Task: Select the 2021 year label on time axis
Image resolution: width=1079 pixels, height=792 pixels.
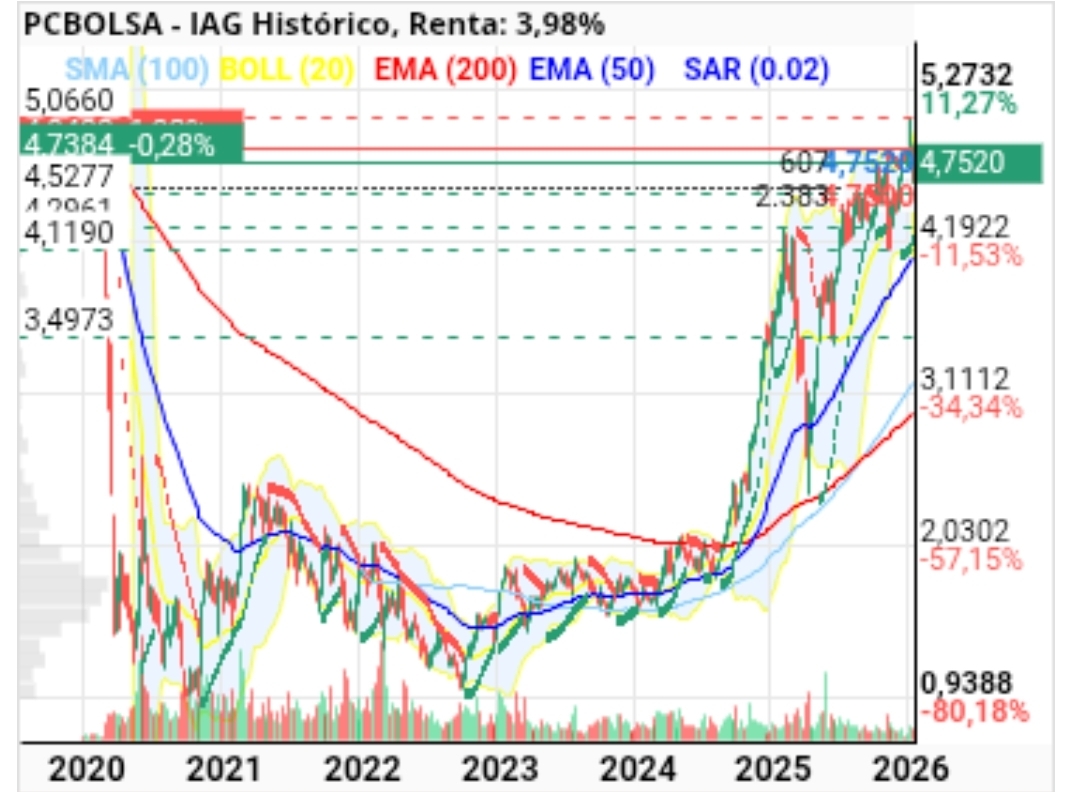Action: [x=223, y=769]
